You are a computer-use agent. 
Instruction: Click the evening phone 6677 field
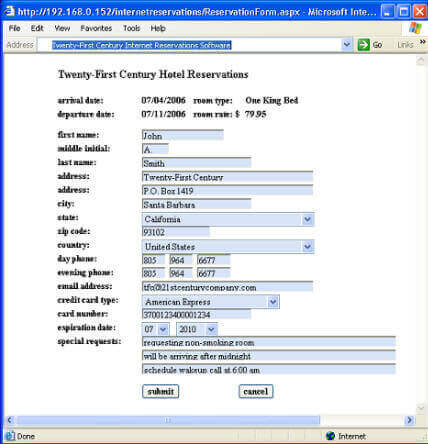(214, 273)
